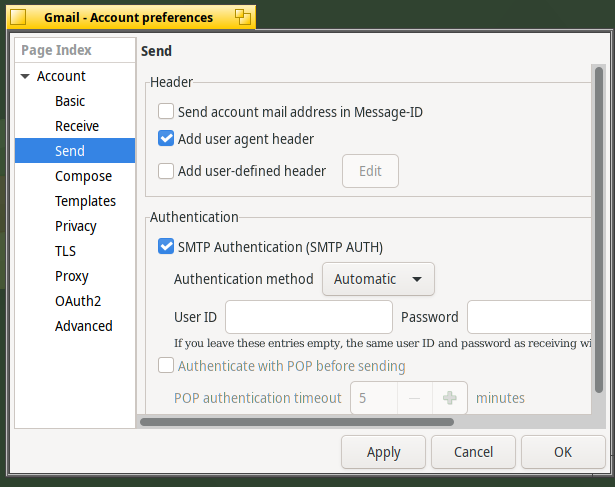615x487 pixels.
Task: Click the Page Index column header
Action: tap(75, 50)
